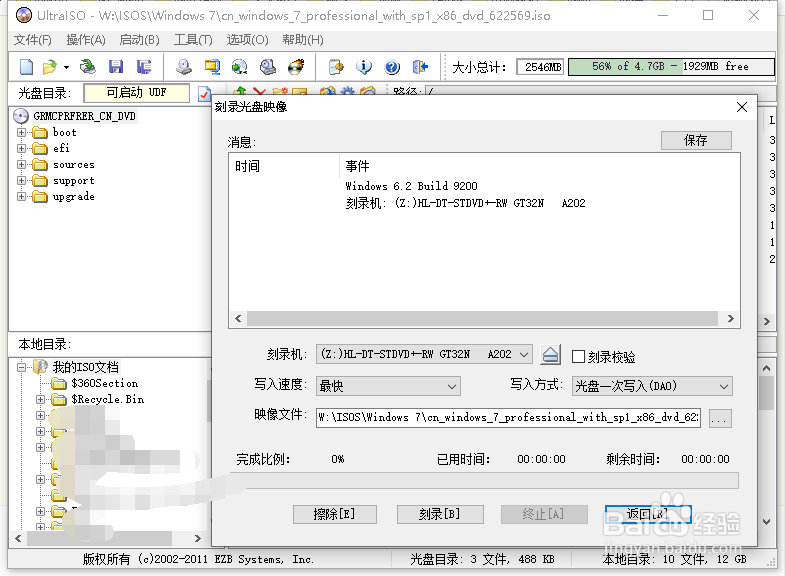Enable the 刻录校验 verify checkbox
The image size is (785, 576).
point(578,356)
